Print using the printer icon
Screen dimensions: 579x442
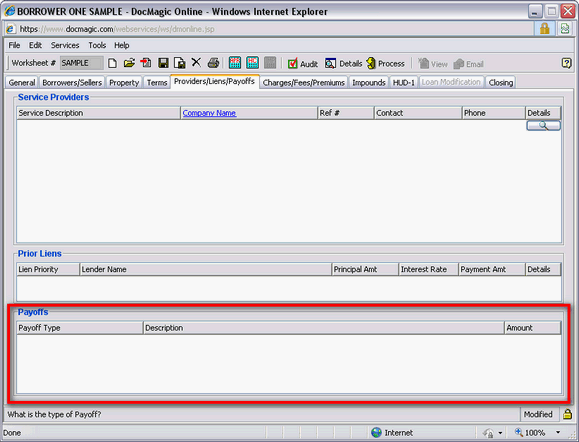(213, 63)
